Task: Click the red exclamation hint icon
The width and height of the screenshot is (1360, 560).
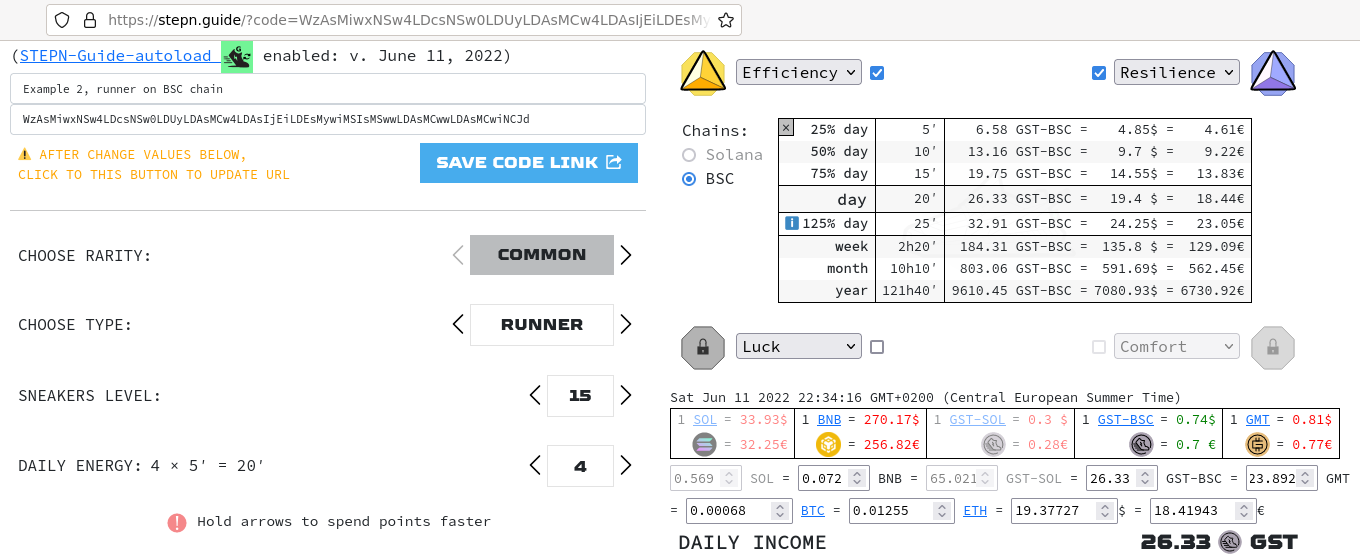Action: click(177, 522)
